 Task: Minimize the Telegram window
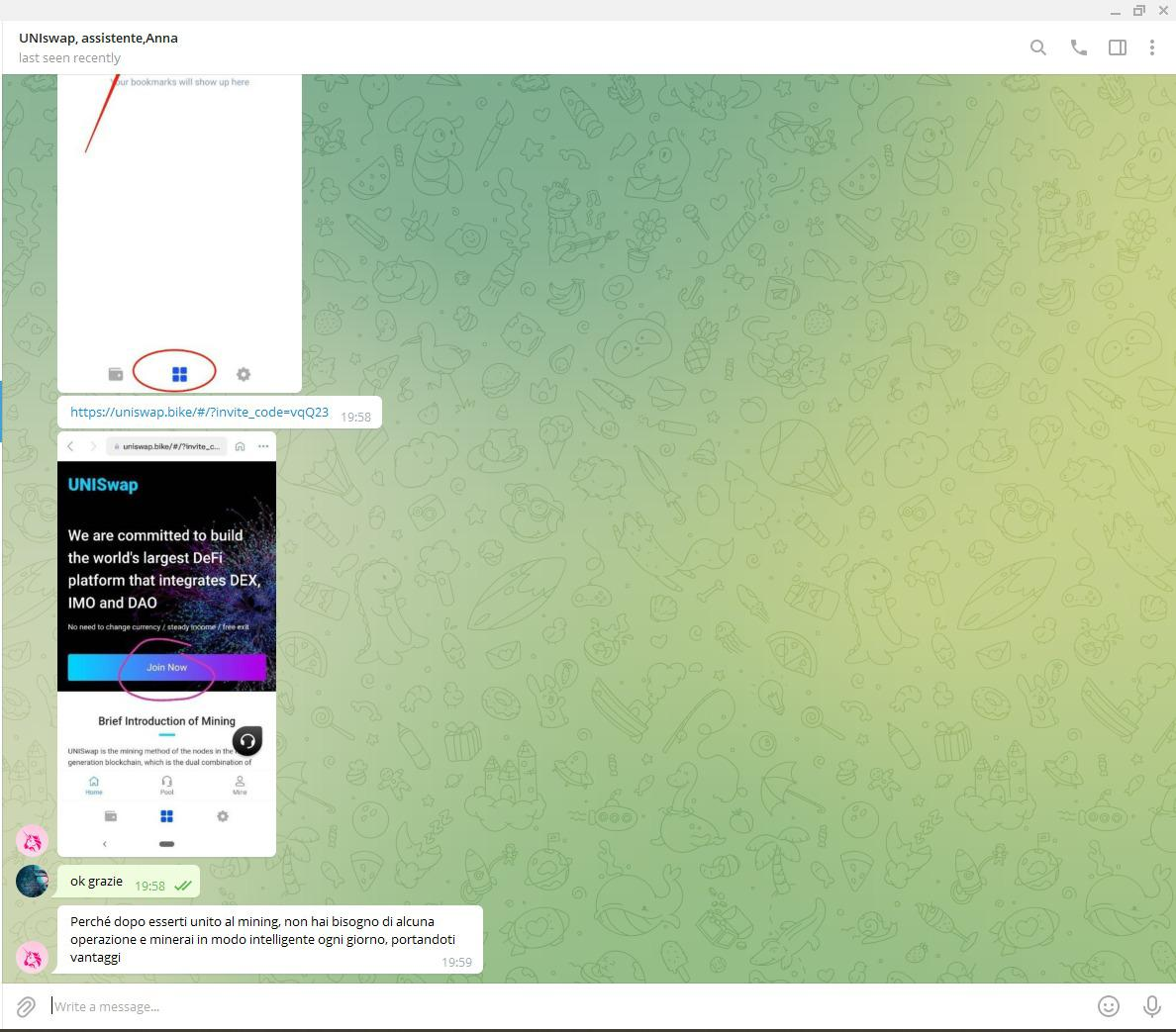(x=1116, y=11)
